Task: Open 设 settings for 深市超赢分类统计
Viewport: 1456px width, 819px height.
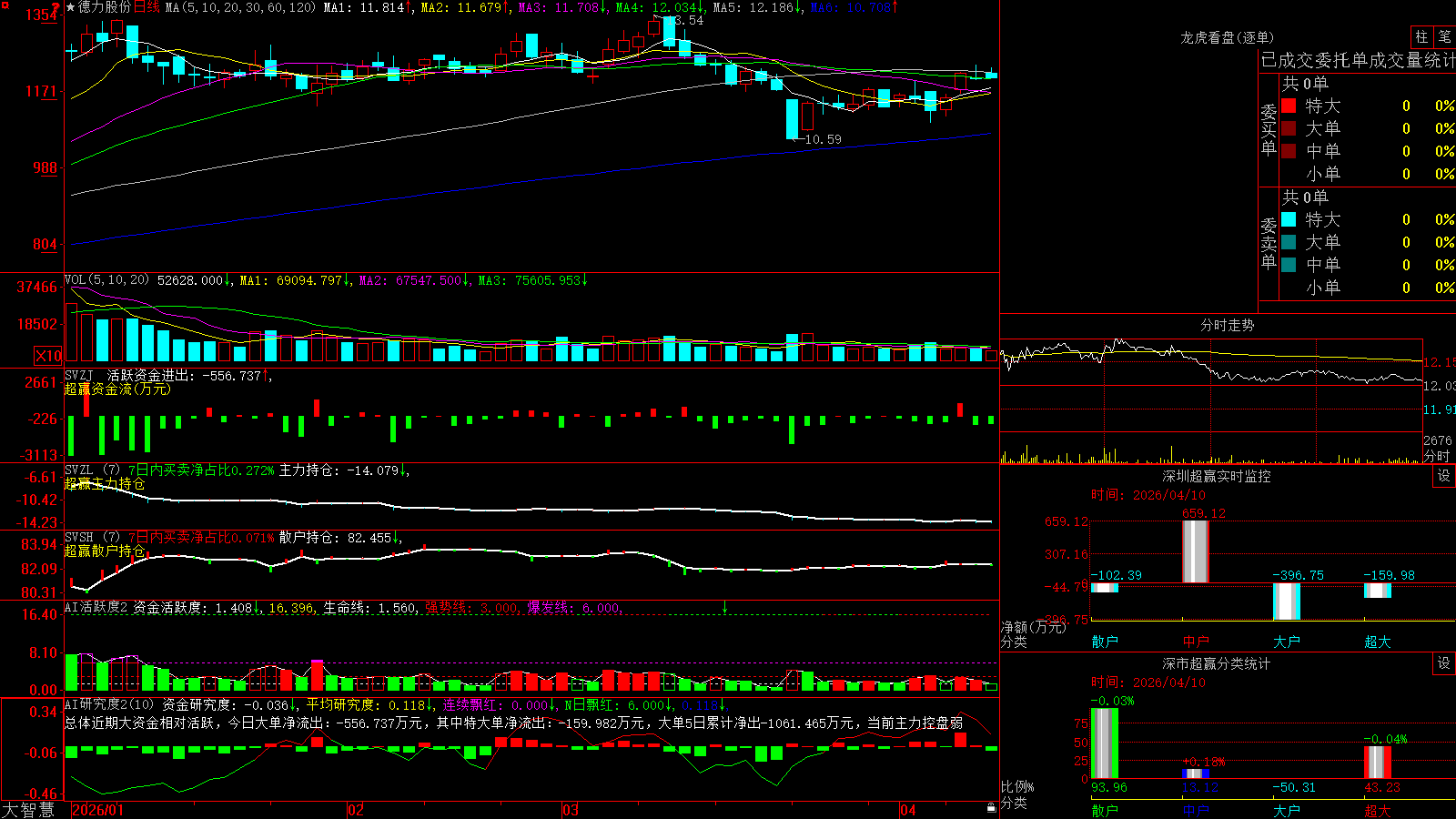Action: tap(1444, 663)
